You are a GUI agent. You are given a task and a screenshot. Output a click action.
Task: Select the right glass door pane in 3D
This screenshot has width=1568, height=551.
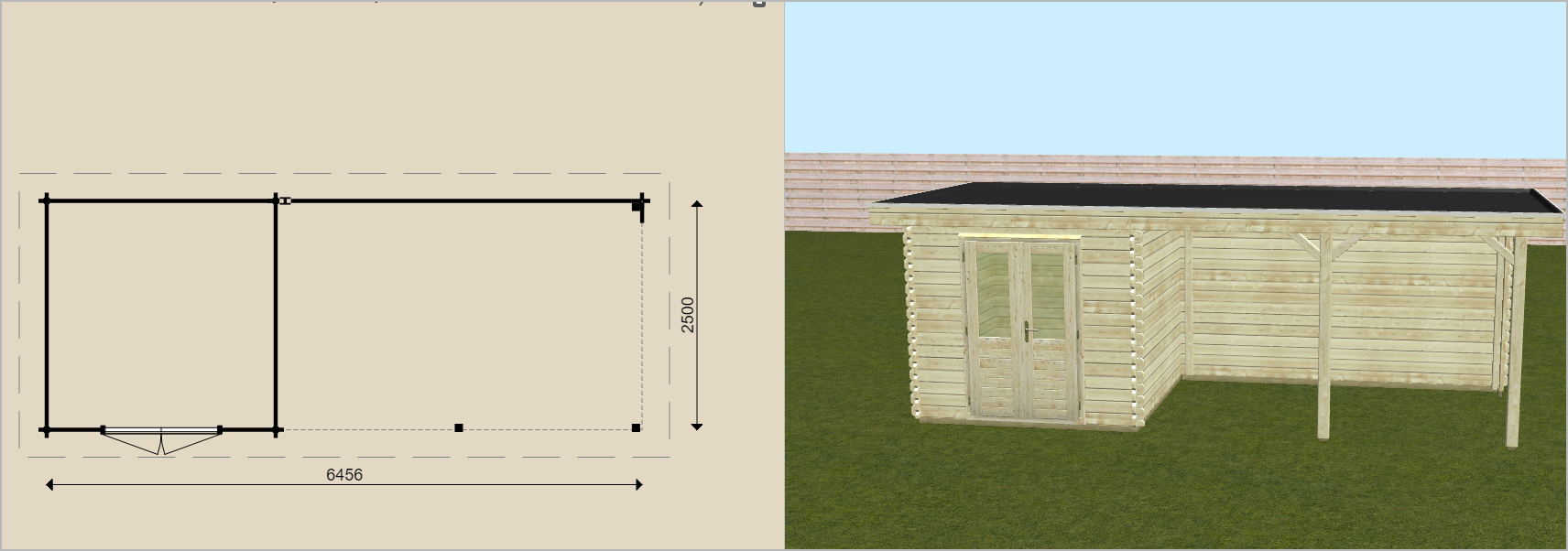pyautogui.click(x=1048, y=291)
